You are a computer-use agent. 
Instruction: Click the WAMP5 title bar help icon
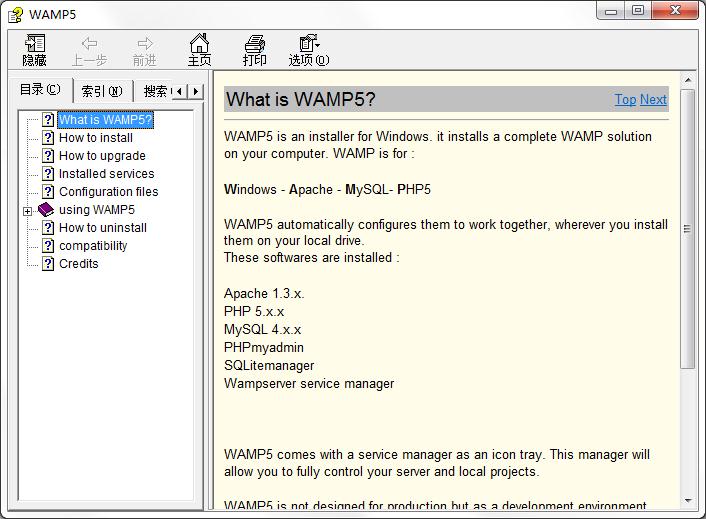pos(14,14)
